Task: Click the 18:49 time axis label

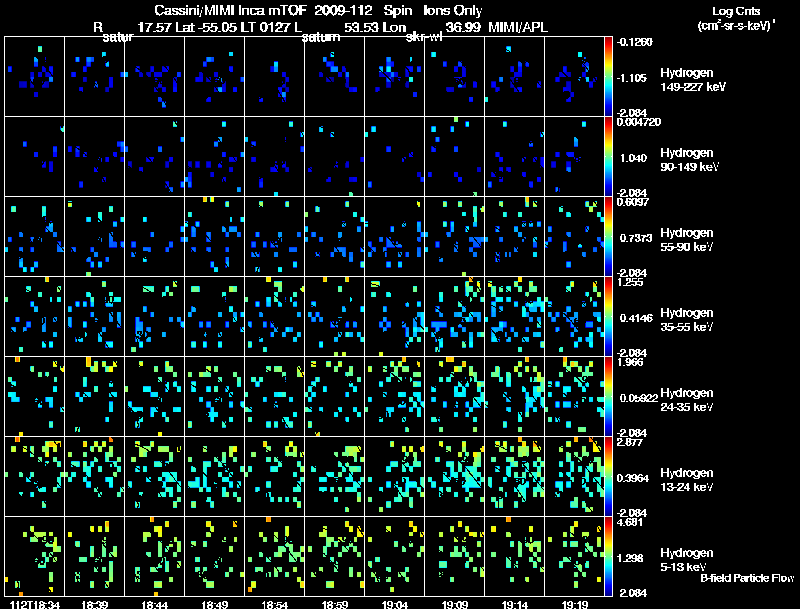Action: pyautogui.click(x=215, y=604)
